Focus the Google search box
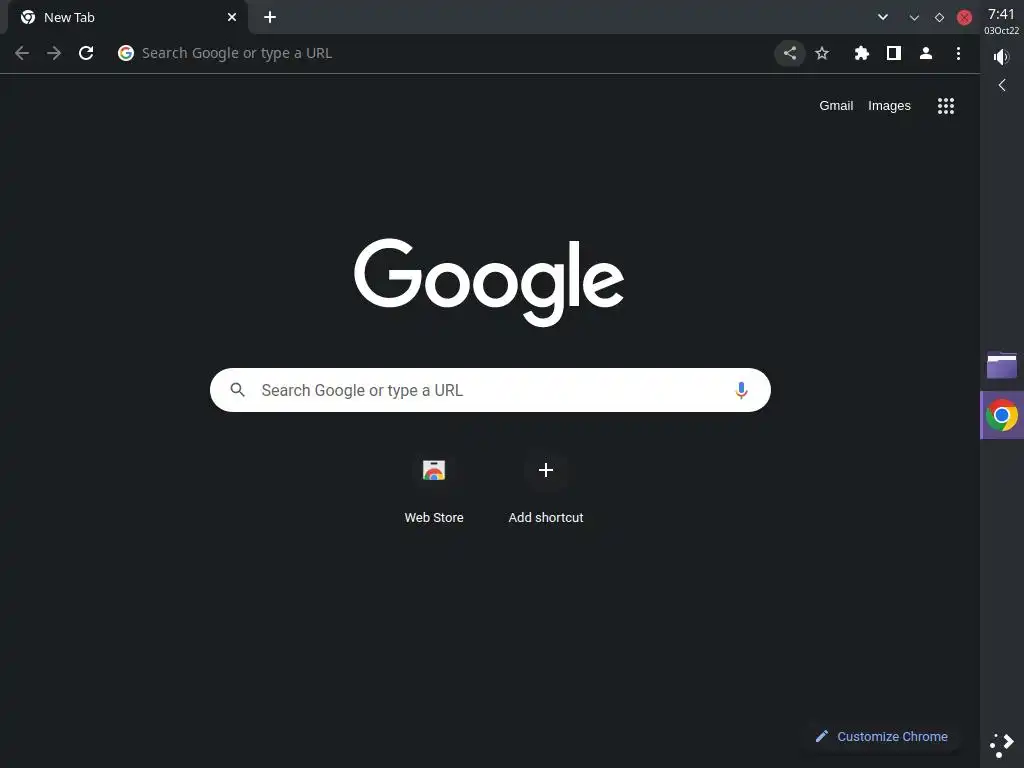Screen dimensions: 1024x768 click(490, 390)
